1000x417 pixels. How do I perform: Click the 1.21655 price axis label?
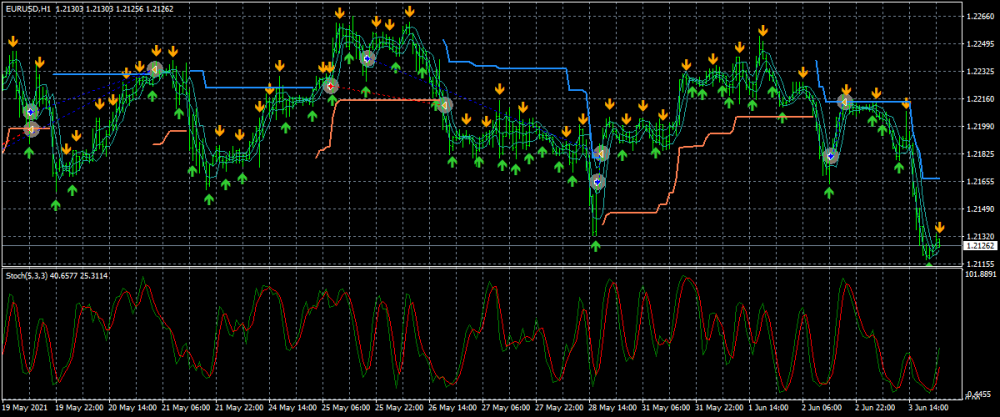click(980, 183)
